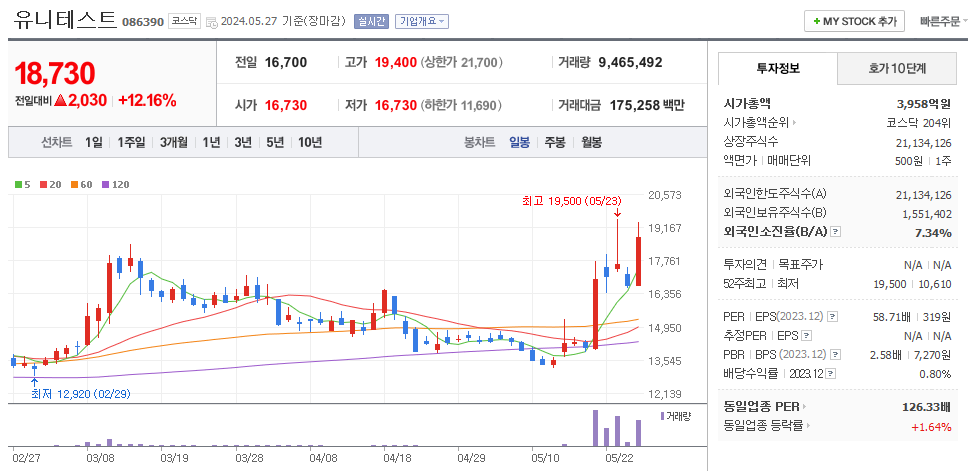Viewport: 976px width, 471px height.
Task: Click the stock code 086390
Action: (x=143, y=22)
